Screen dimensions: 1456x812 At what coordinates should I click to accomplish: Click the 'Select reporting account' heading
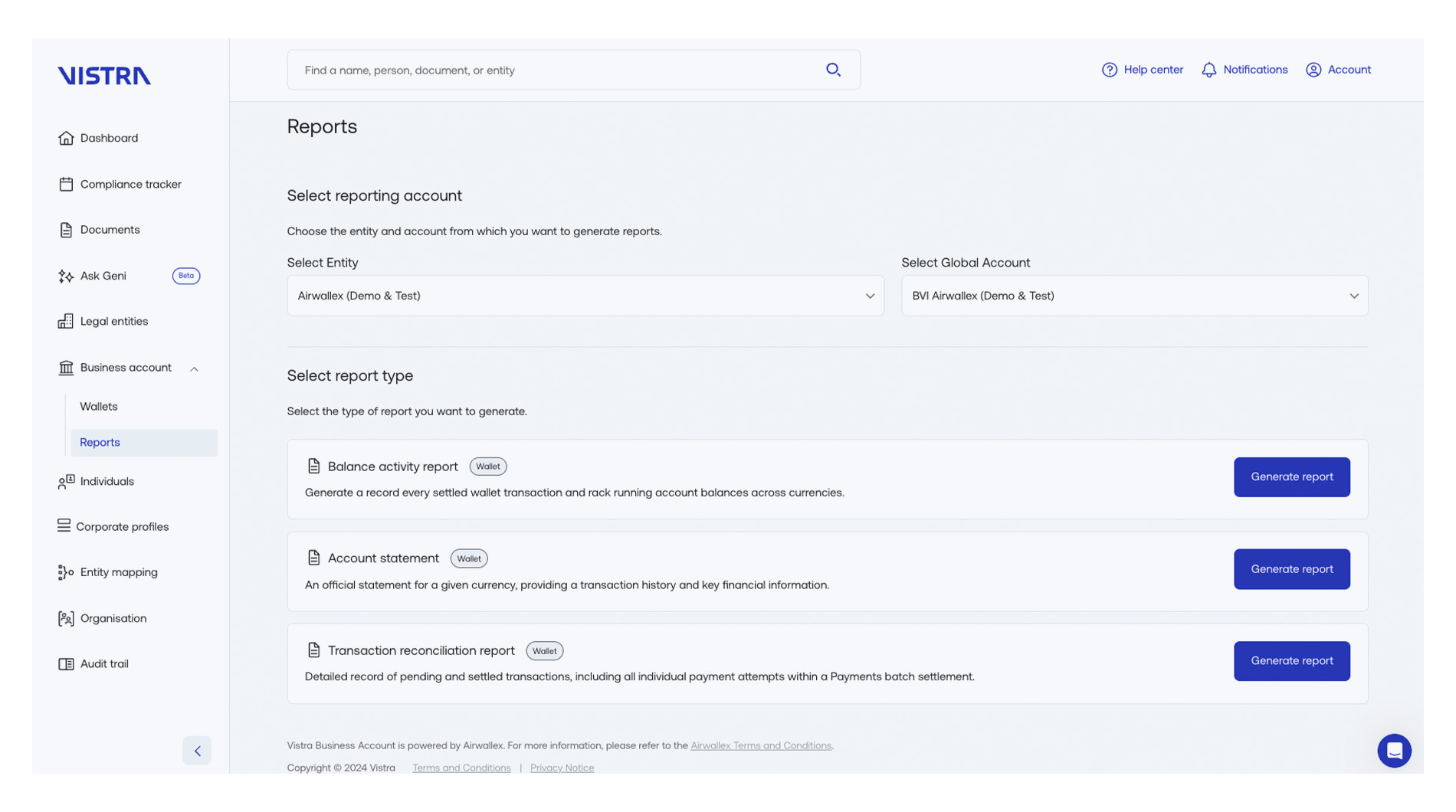click(375, 196)
